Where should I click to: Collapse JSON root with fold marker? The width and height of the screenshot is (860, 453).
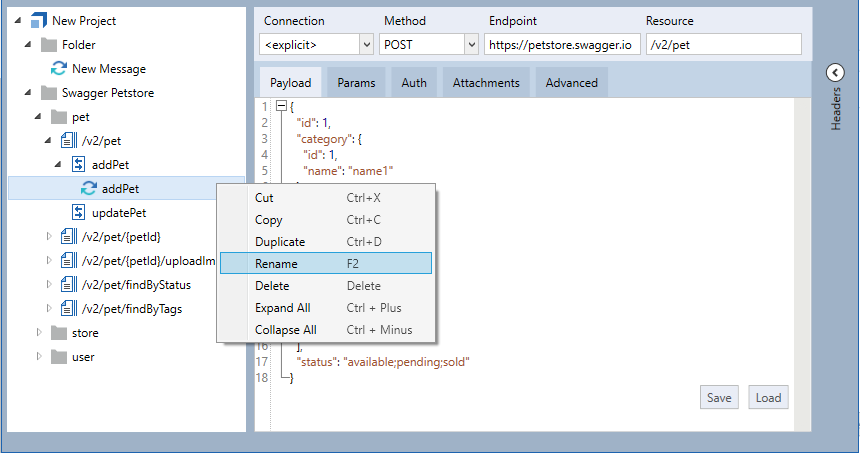(x=281, y=106)
